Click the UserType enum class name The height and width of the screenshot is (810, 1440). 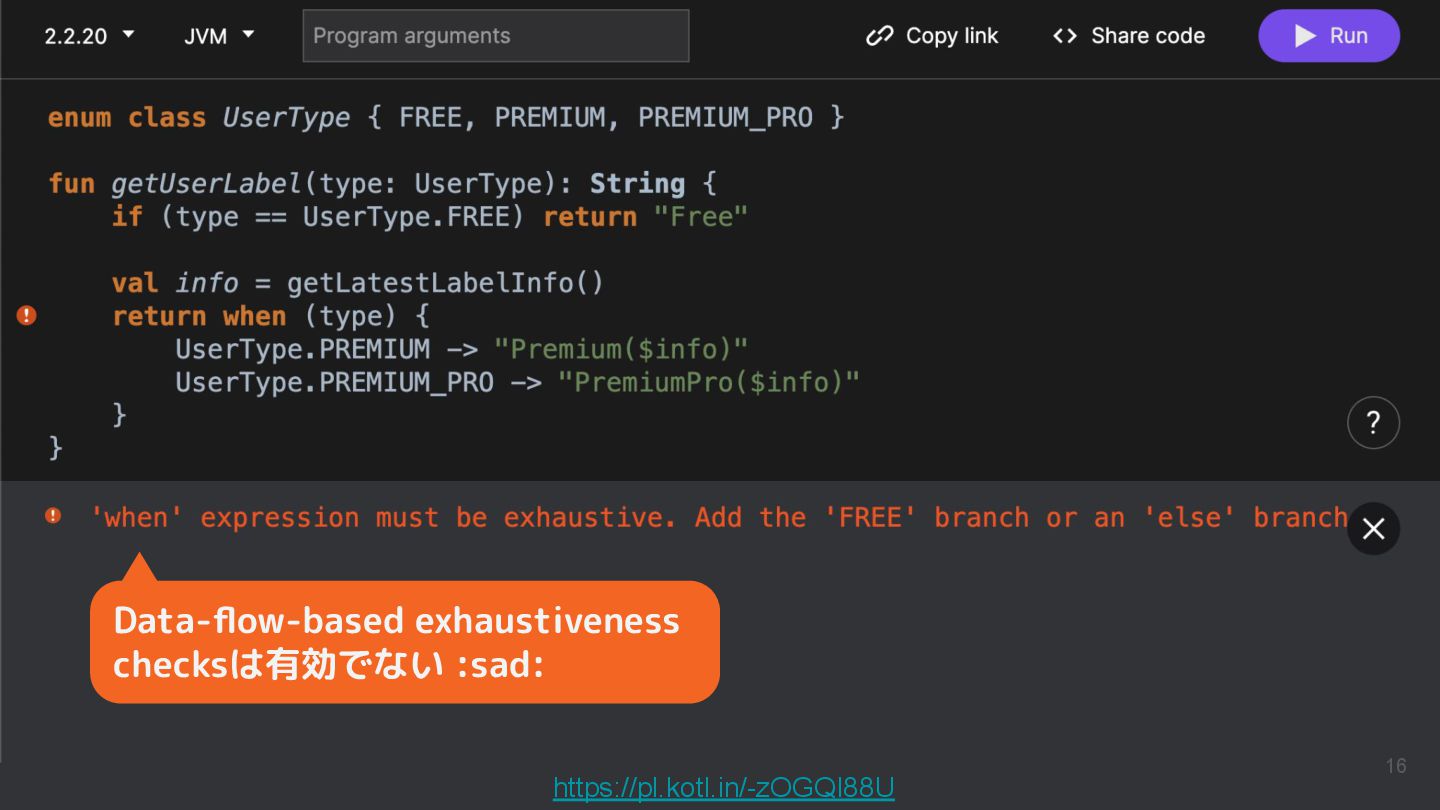tap(286, 118)
